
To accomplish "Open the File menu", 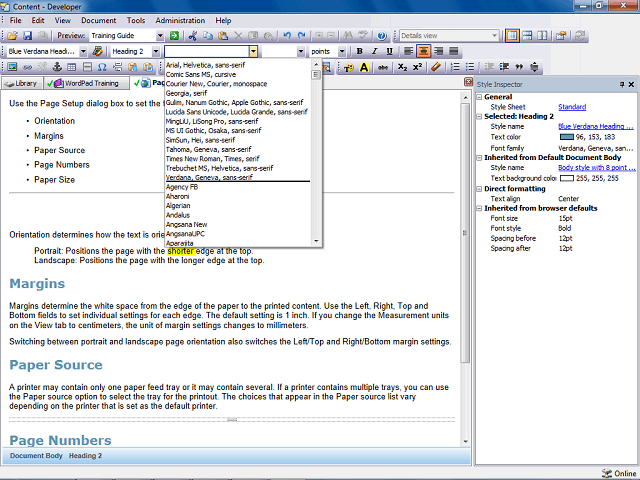I will coord(16,20).
